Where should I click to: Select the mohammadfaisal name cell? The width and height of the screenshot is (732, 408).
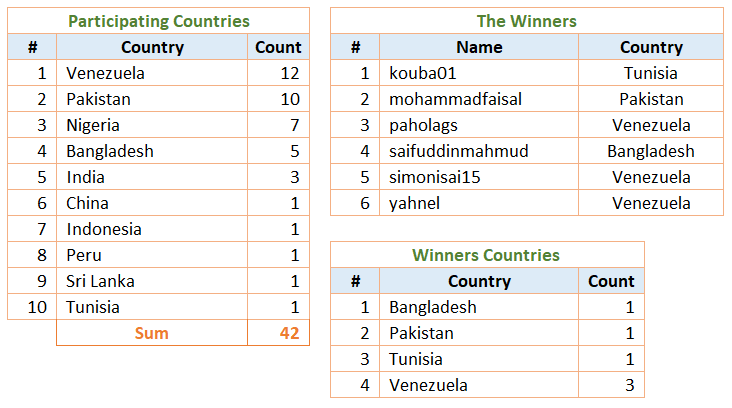[x=479, y=99]
